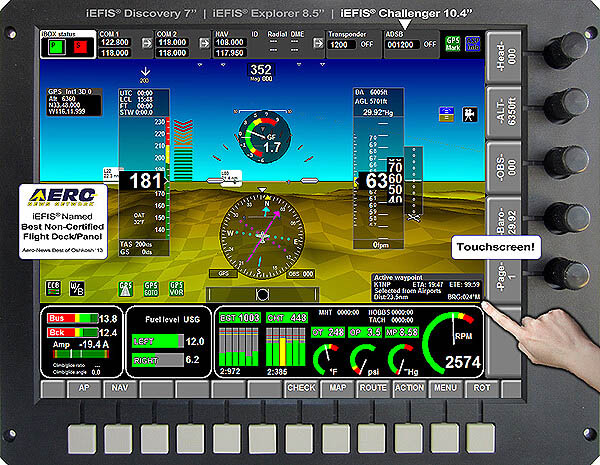This screenshot has height=465, width=600.
Task: Select the transponder code 1200 field
Action: tap(344, 45)
